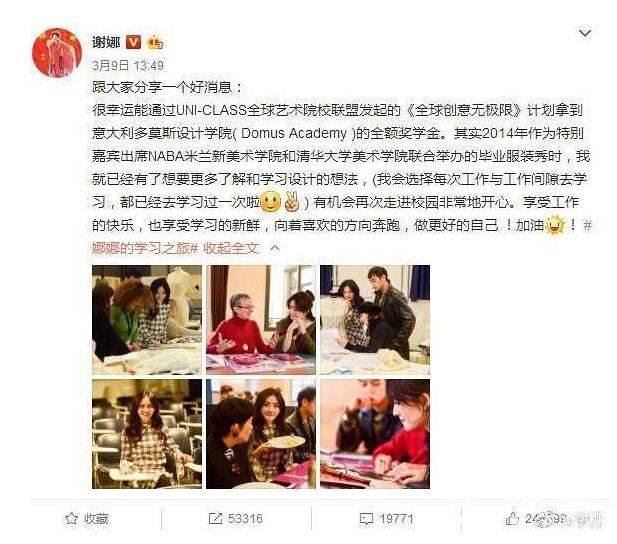Viewport: 617px width, 544px height.
Task: Click the comment bubble icon
Action: 366,519
